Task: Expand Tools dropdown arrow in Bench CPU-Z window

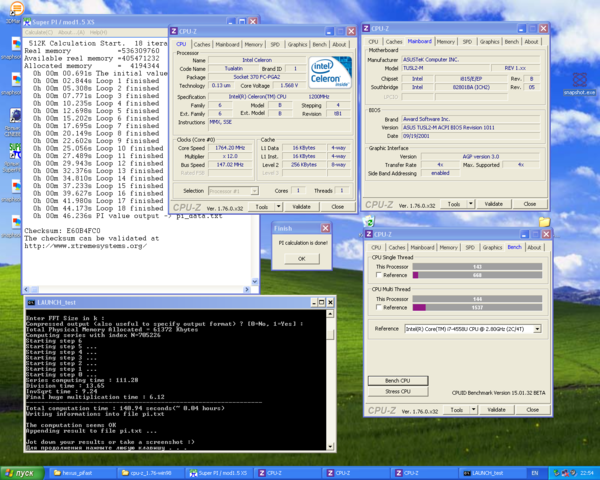Action: tap(473, 410)
